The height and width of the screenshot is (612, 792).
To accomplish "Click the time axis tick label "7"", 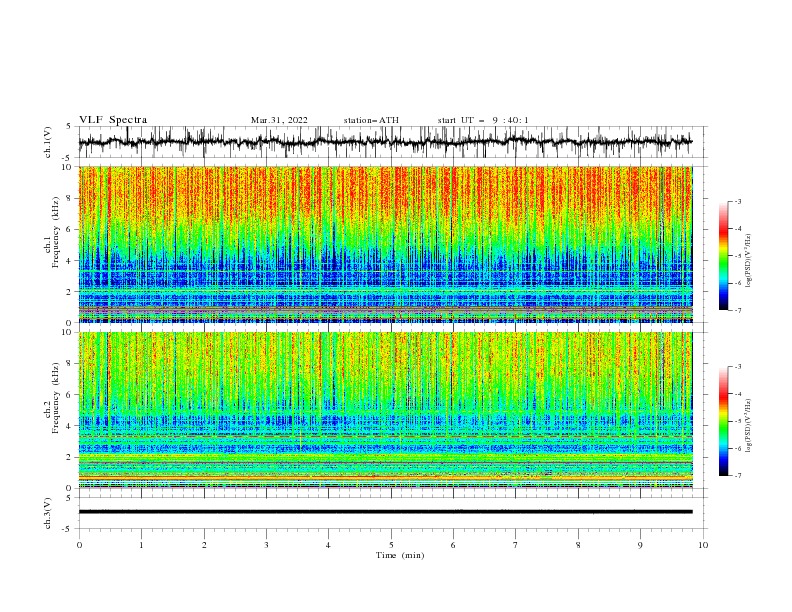I will 516,545.
